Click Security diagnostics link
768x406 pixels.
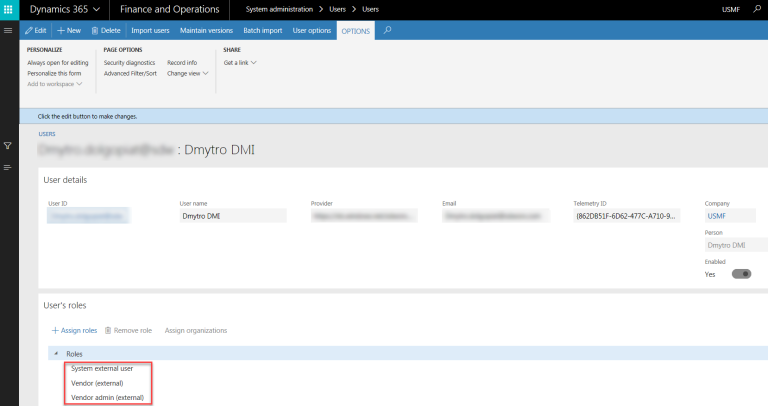pos(129,63)
